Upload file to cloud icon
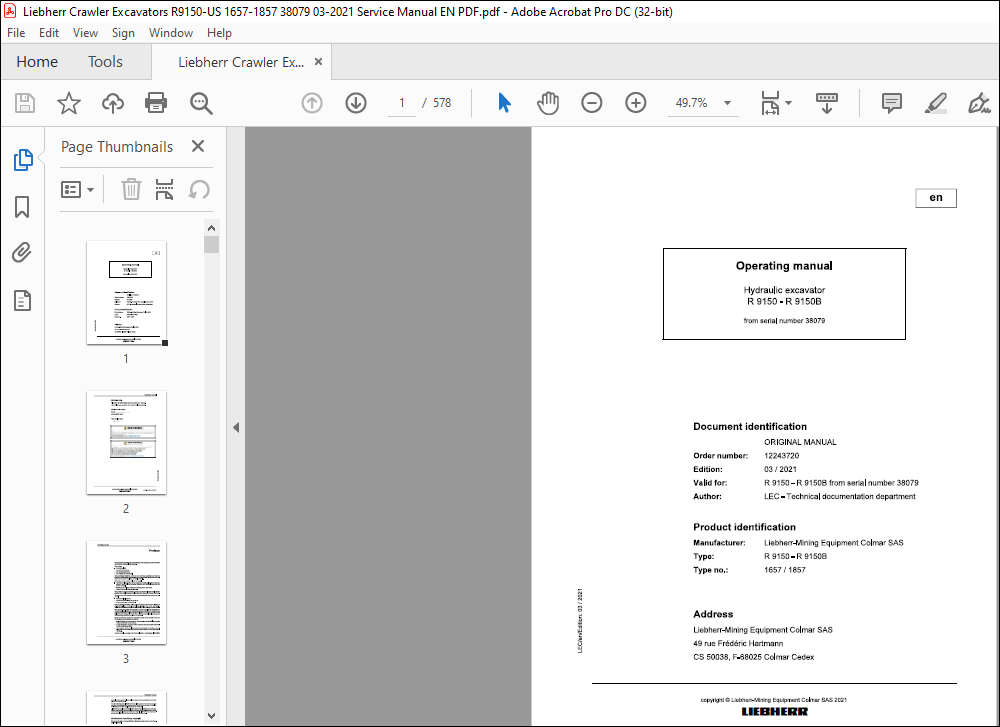This screenshot has width=1000, height=727. point(113,103)
